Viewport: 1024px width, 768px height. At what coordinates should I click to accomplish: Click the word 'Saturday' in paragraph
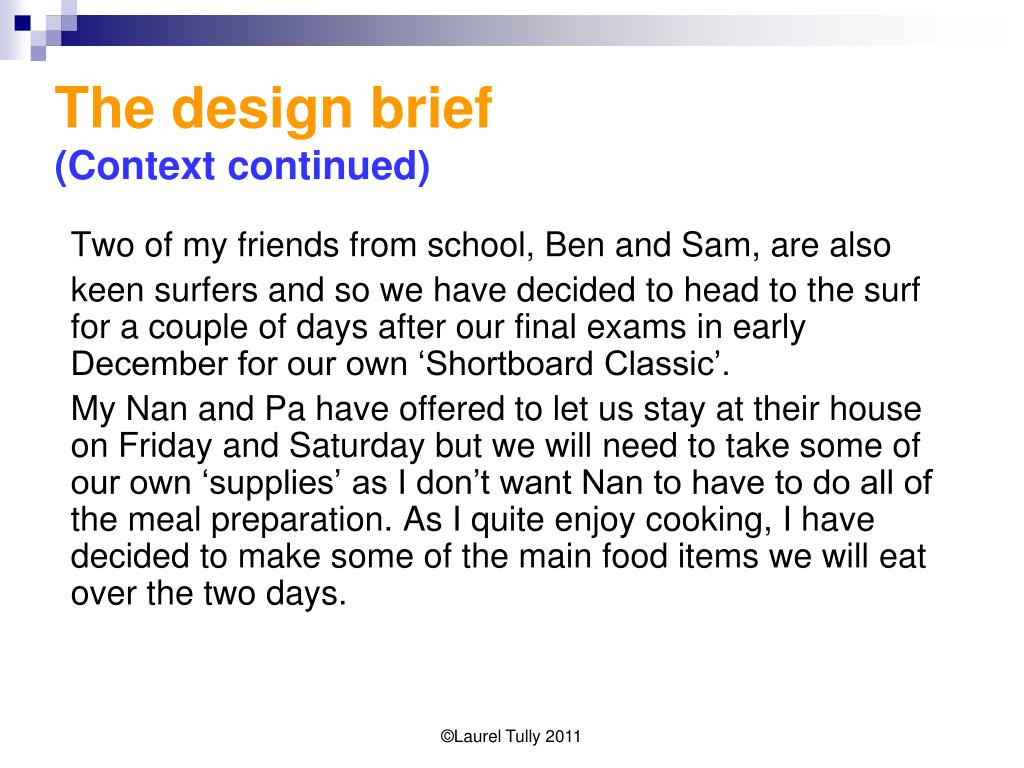357,446
